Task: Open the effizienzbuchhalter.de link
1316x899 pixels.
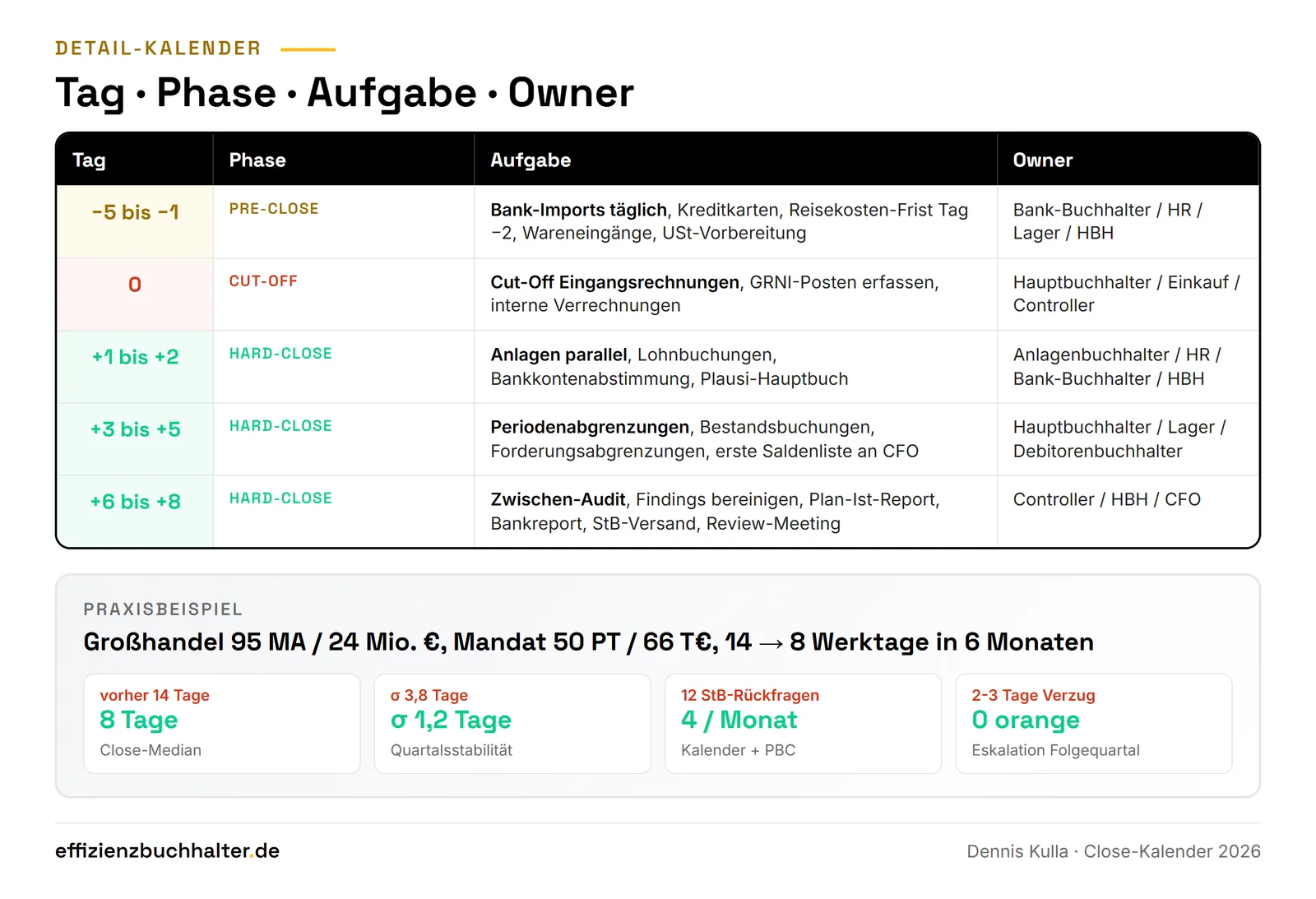Action: pyautogui.click(x=168, y=851)
